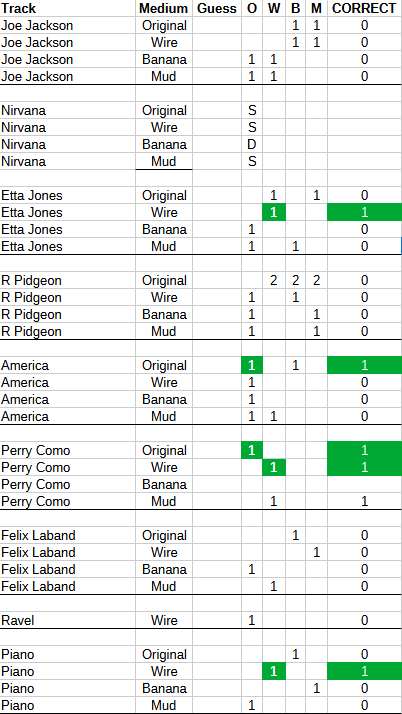Select the Nirvana Banana cell containing D
Viewport: 402px width, 714px height.
(252, 145)
